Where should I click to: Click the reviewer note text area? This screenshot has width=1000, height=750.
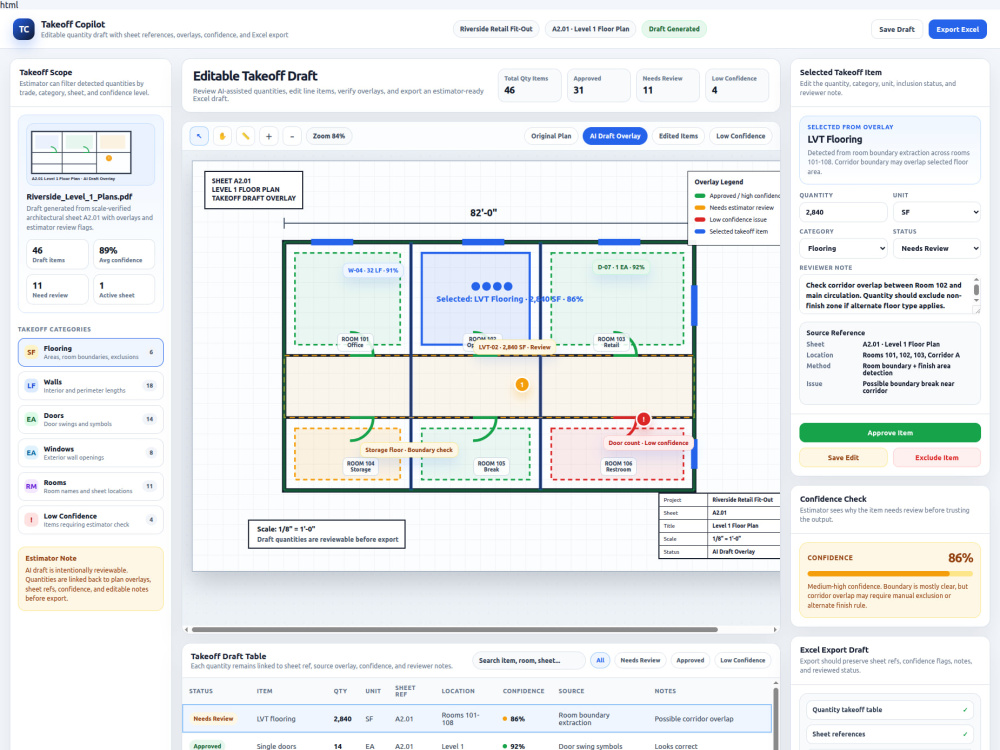pyautogui.click(x=890, y=295)
